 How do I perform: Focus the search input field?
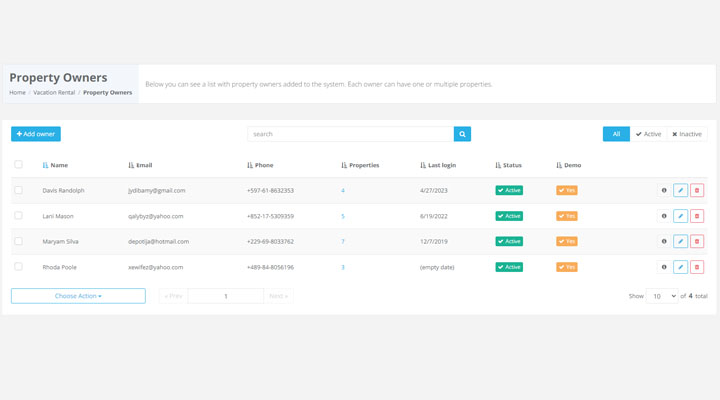[x=350, y=134]
